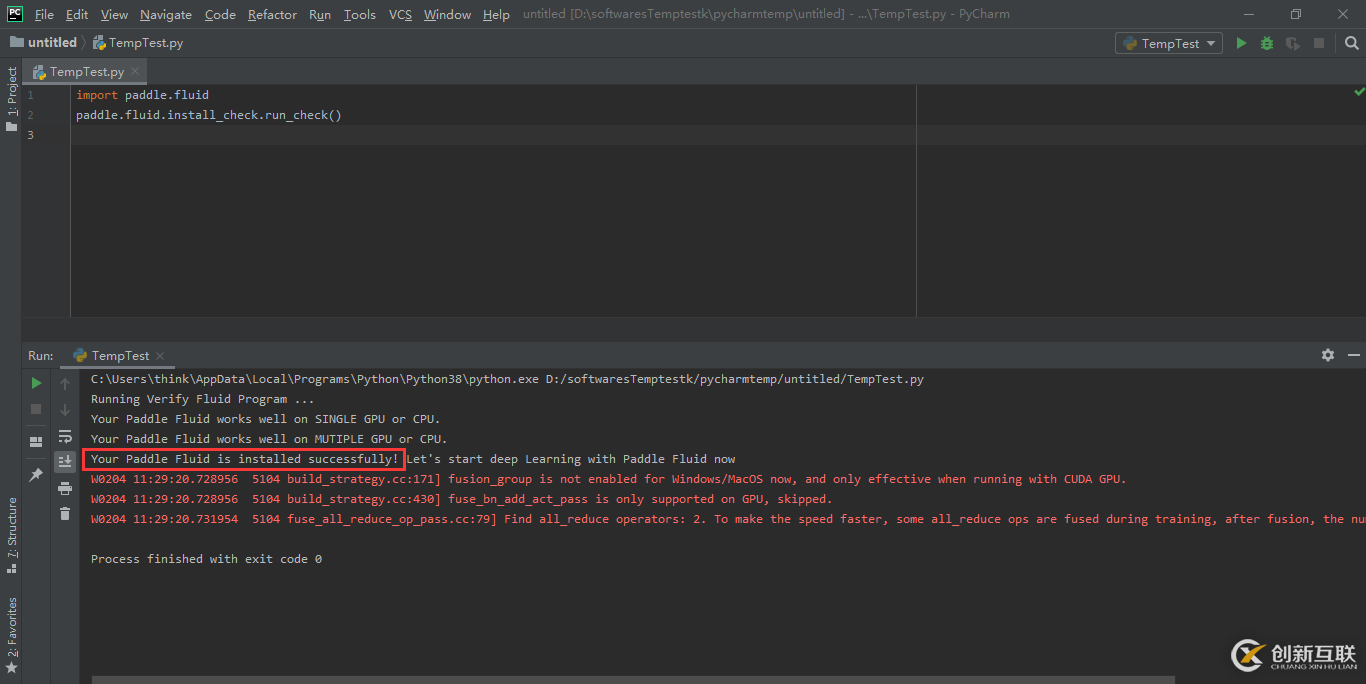Click line number 3 in gutter
The width and height of the screenshot is (1366, 684).
[30, 135]
